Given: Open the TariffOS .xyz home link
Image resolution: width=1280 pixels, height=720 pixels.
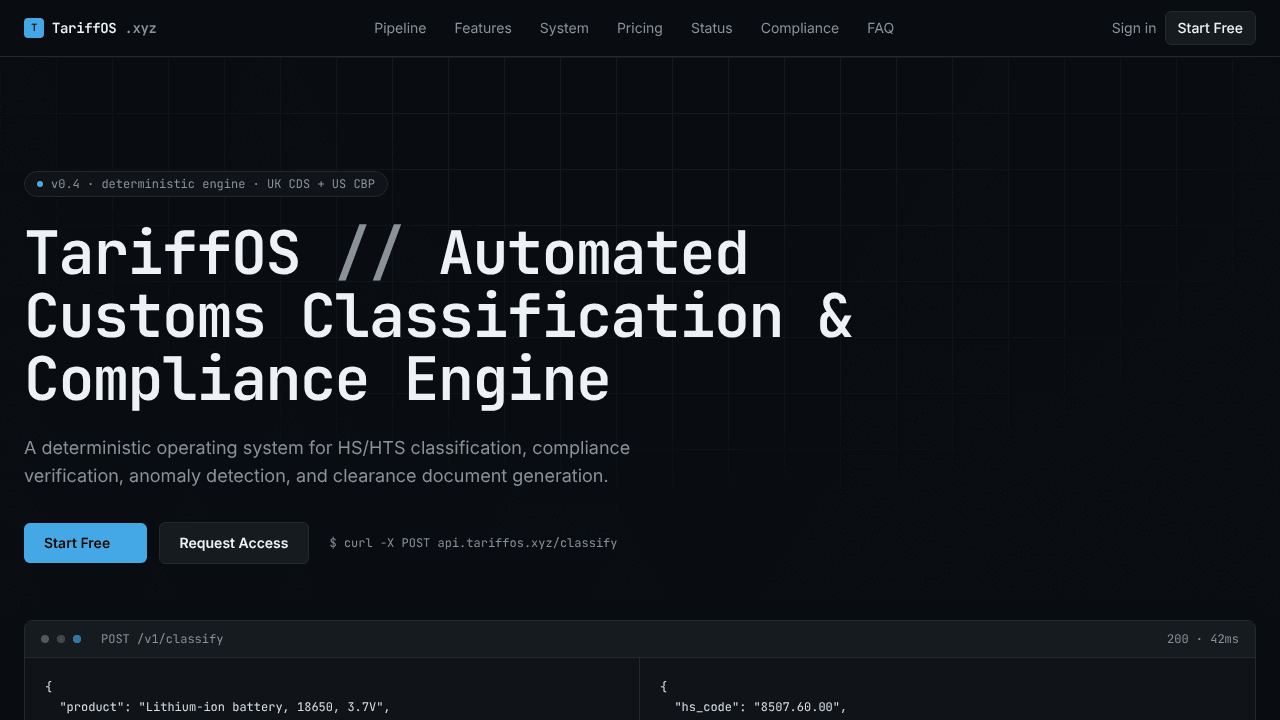Looking at the screenshot, I should (90, 28).
